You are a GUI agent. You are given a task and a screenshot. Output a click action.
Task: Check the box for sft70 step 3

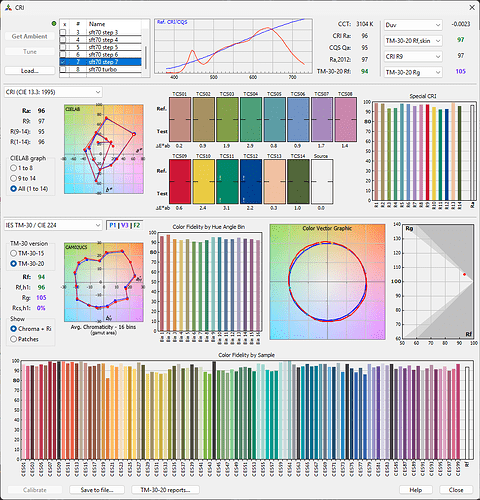63,32
